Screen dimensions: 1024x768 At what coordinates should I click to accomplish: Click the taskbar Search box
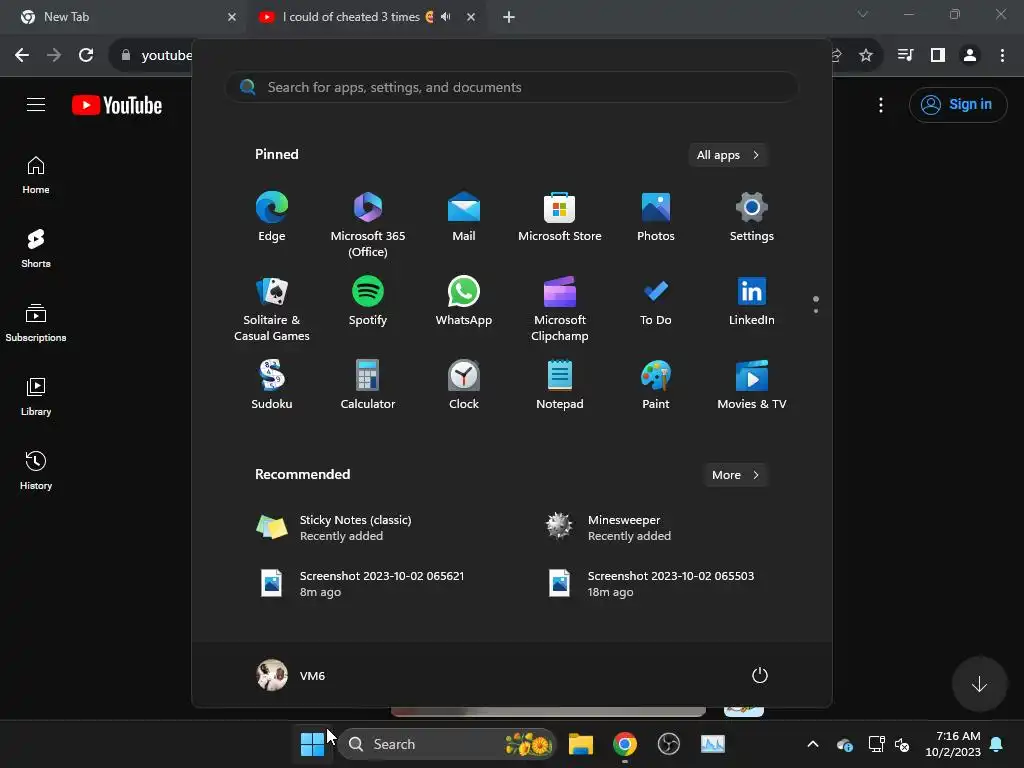click(x=447, y=744)
